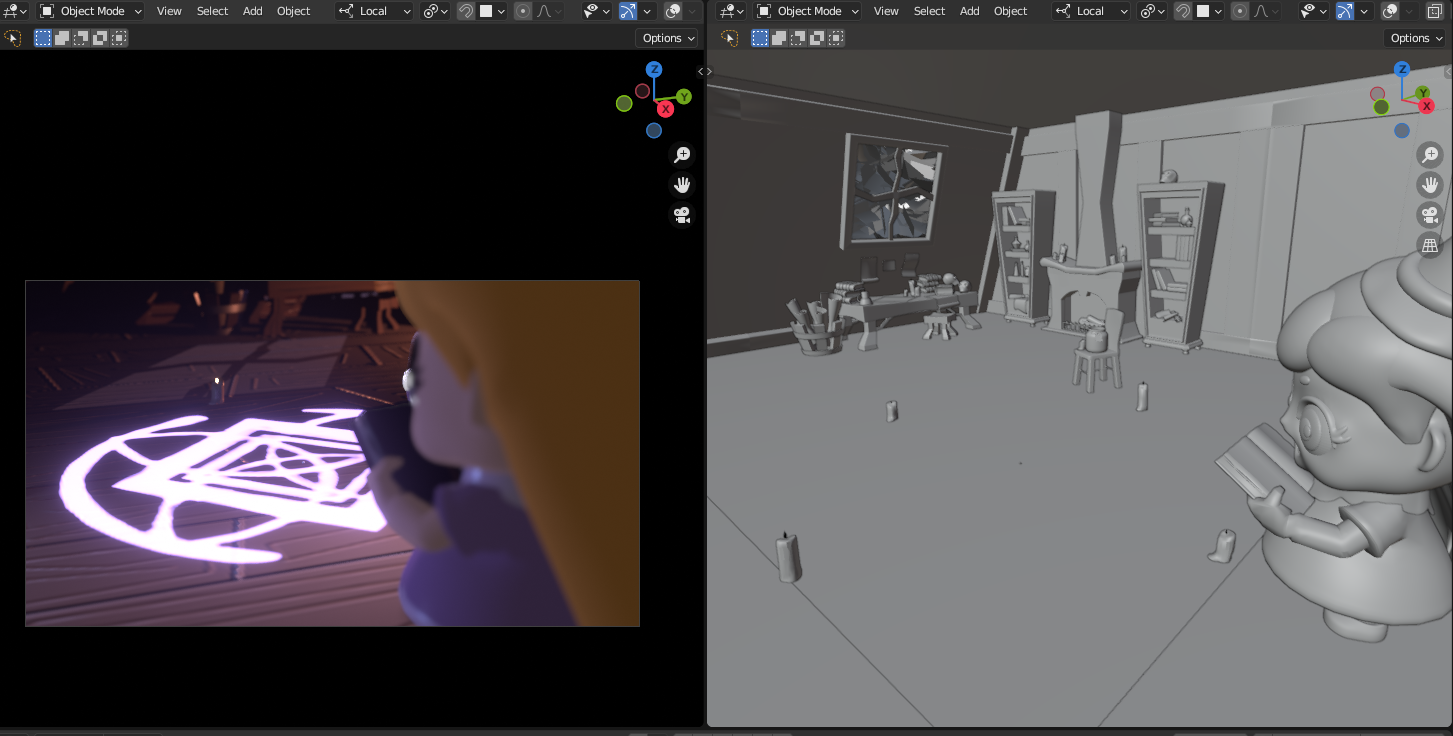Open Object Mode dropdown in right viewport
1453x736 pixels.
pos(807,11)
